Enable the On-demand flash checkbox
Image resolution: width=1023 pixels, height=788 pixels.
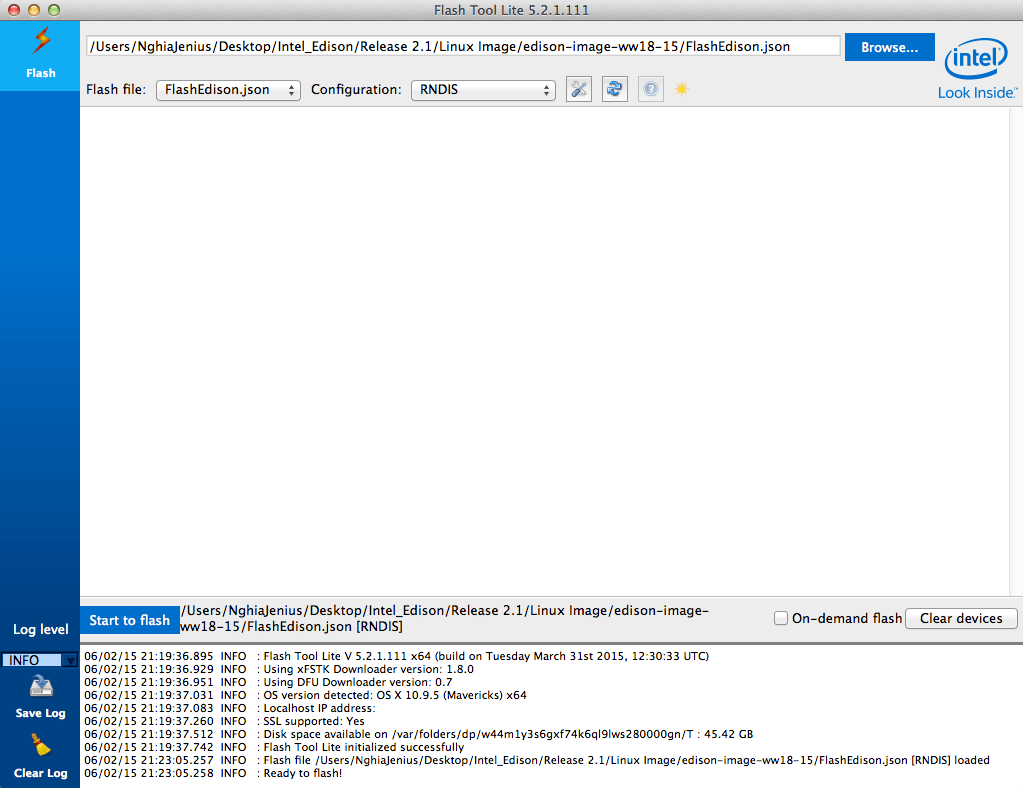[x=780, y=618]
